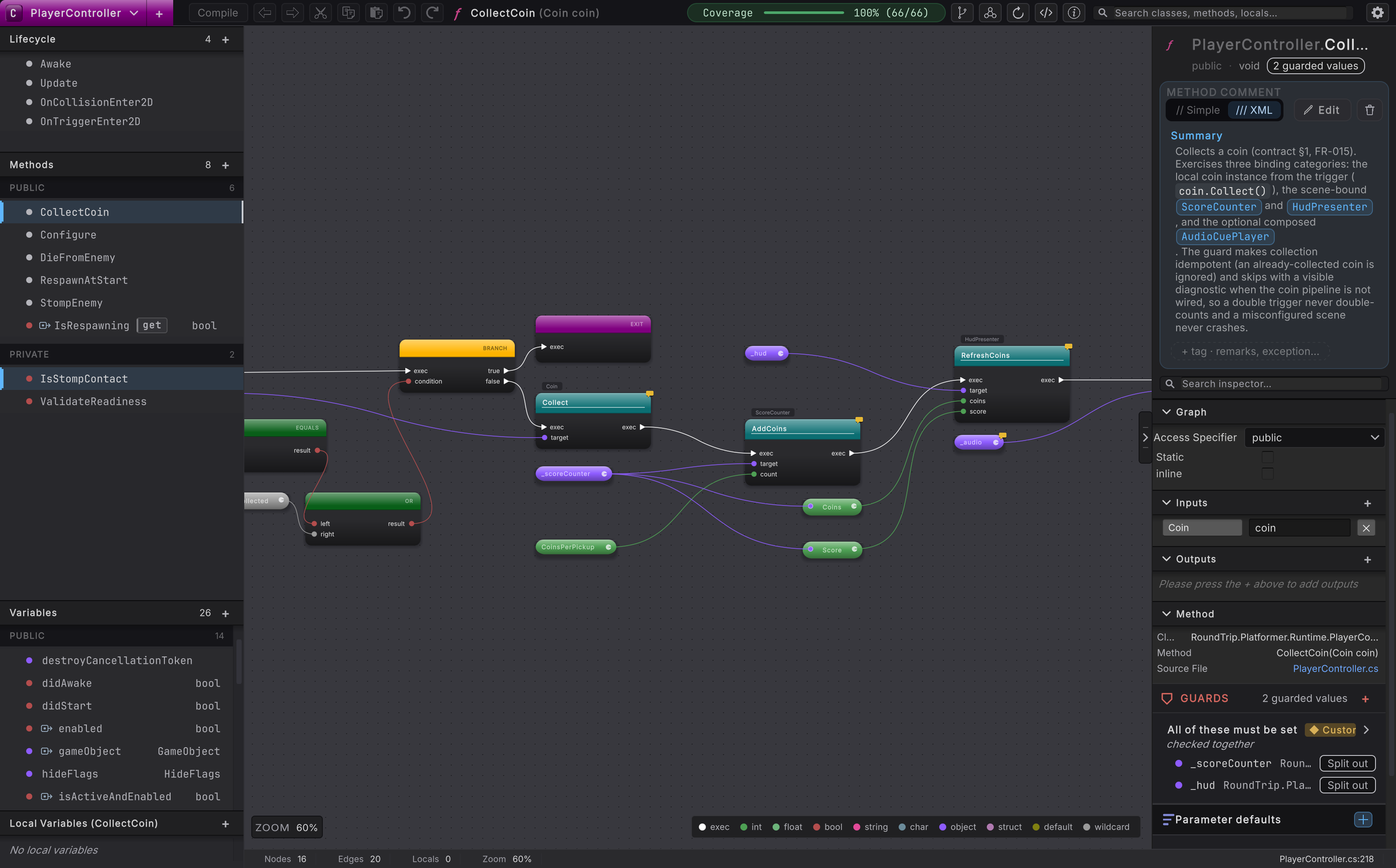The width and height of the screenshot is (1396, 868).
Task: Collapse the Method section
Action: (1166, 614)
